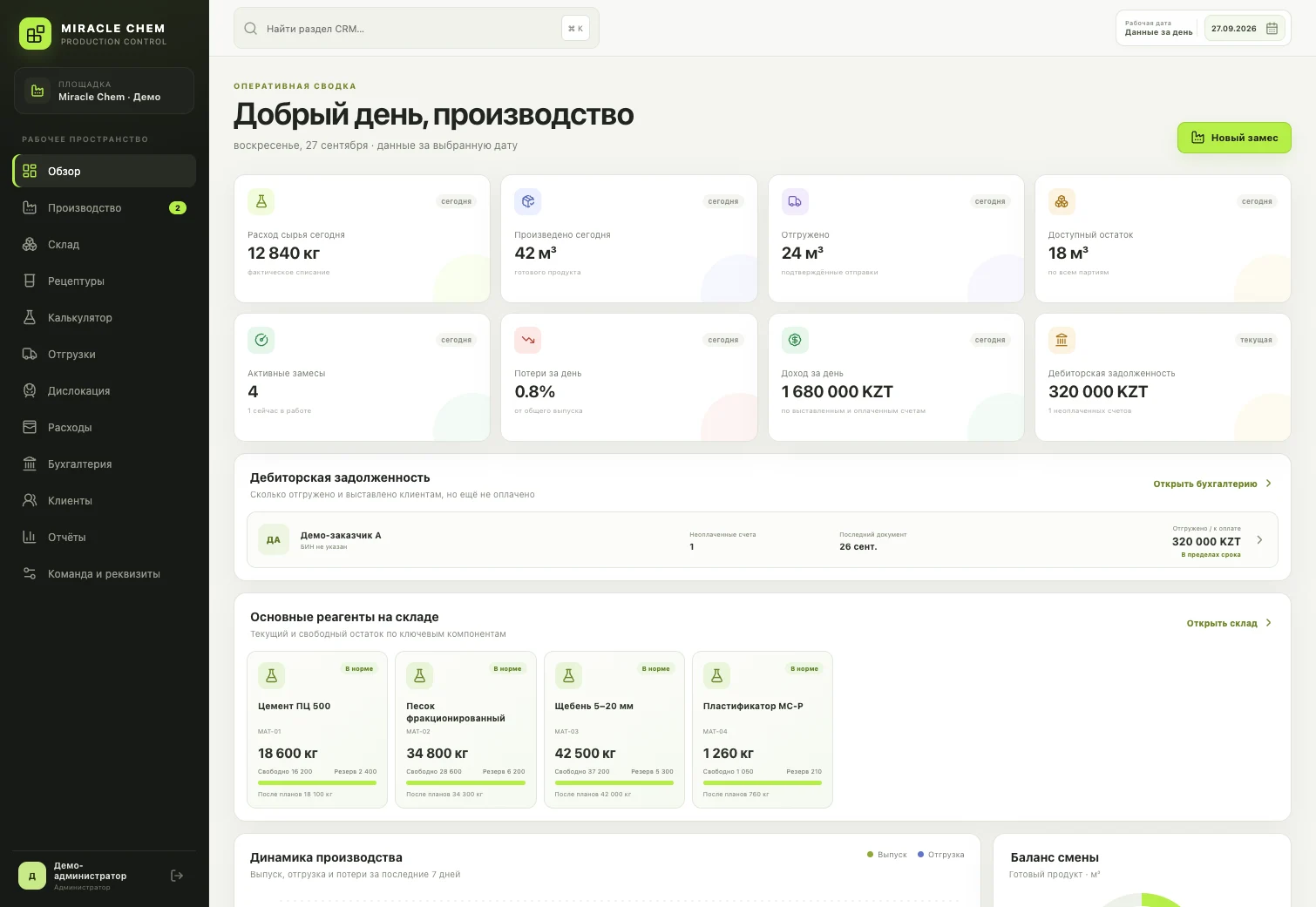Open Калькулятор sidebar section
The image size is (1316, 907).
pos(105,317)
